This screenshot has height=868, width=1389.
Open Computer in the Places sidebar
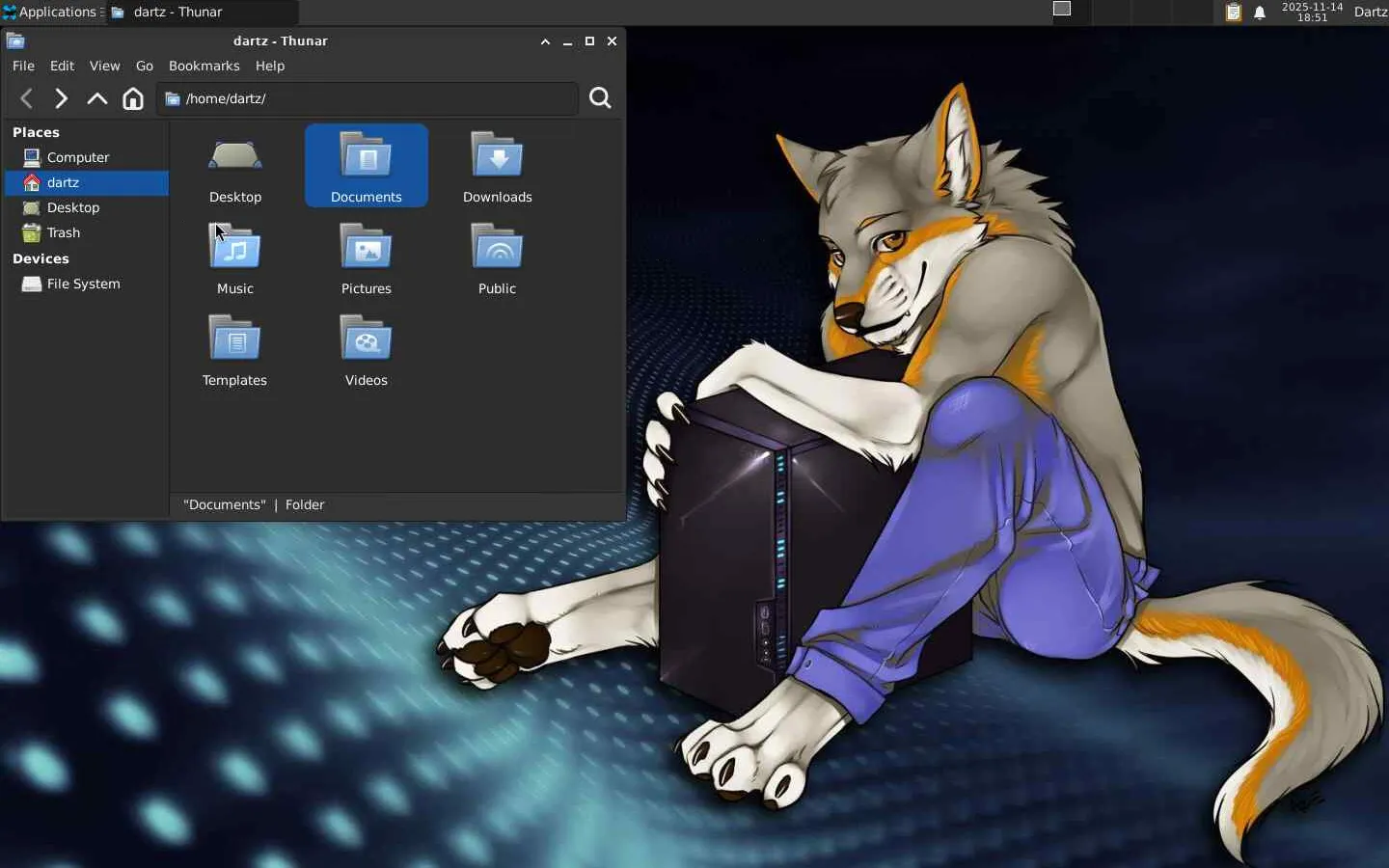click(86, 157)
